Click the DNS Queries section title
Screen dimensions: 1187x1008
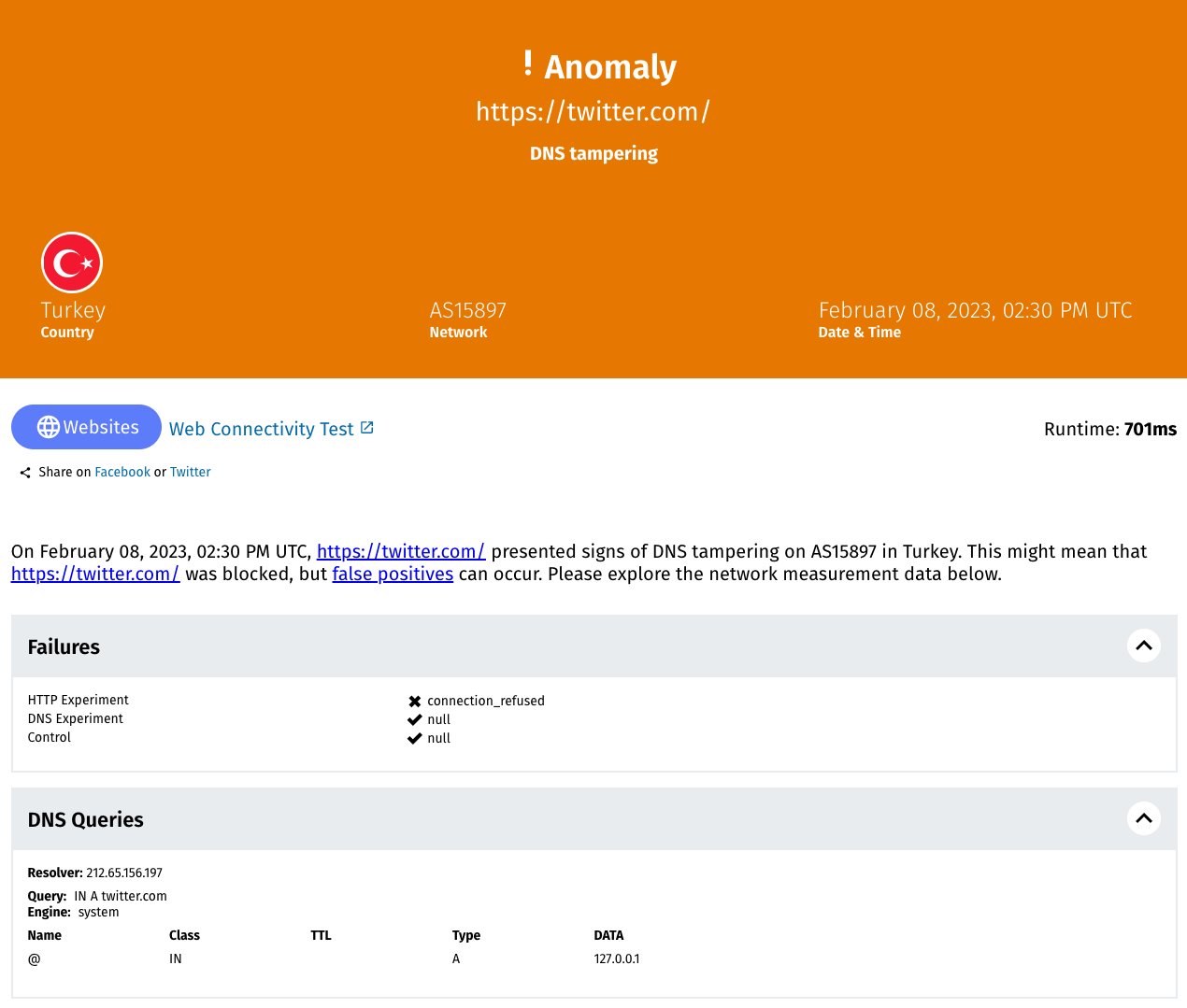(x=86, y=819)
